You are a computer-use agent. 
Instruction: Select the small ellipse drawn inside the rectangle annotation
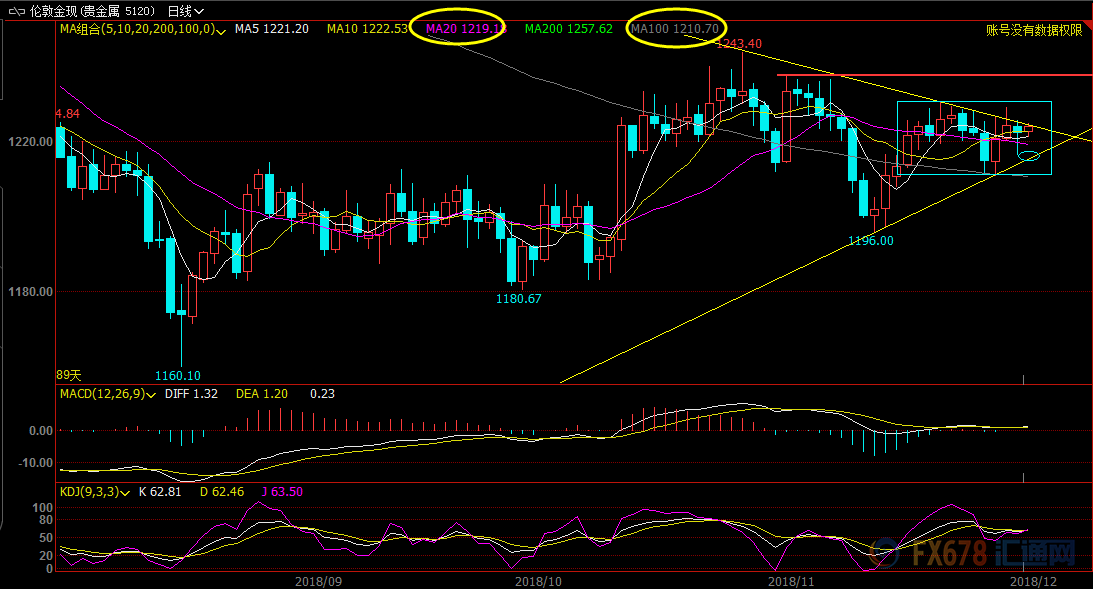coord(1029,155)
